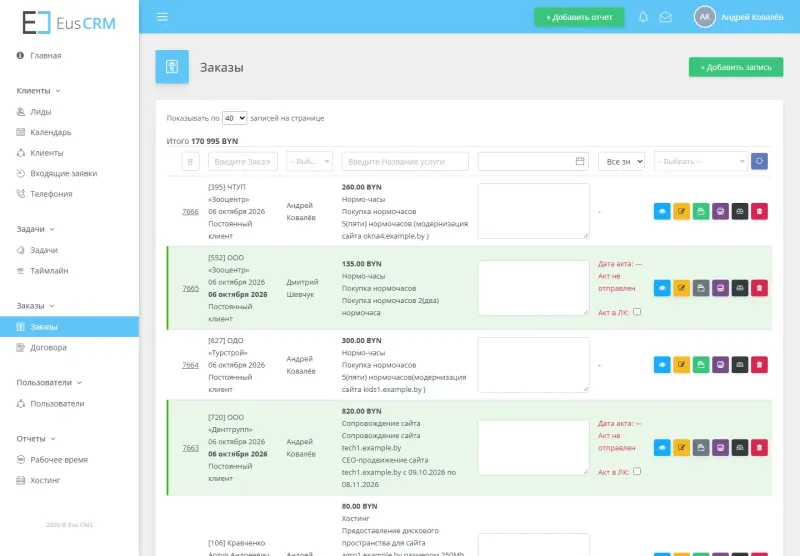Collapse the Заказы sidebar section header
800x556 pixels.
click(35, 306)
